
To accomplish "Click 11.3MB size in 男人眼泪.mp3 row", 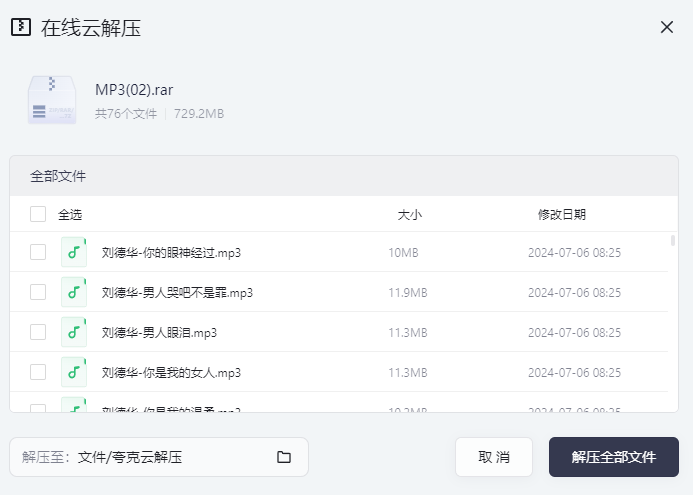I will pos(408,332).
